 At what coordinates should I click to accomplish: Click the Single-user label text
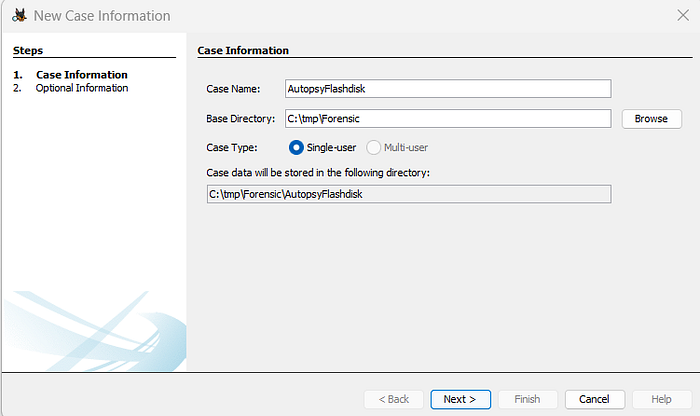point(331,147)
